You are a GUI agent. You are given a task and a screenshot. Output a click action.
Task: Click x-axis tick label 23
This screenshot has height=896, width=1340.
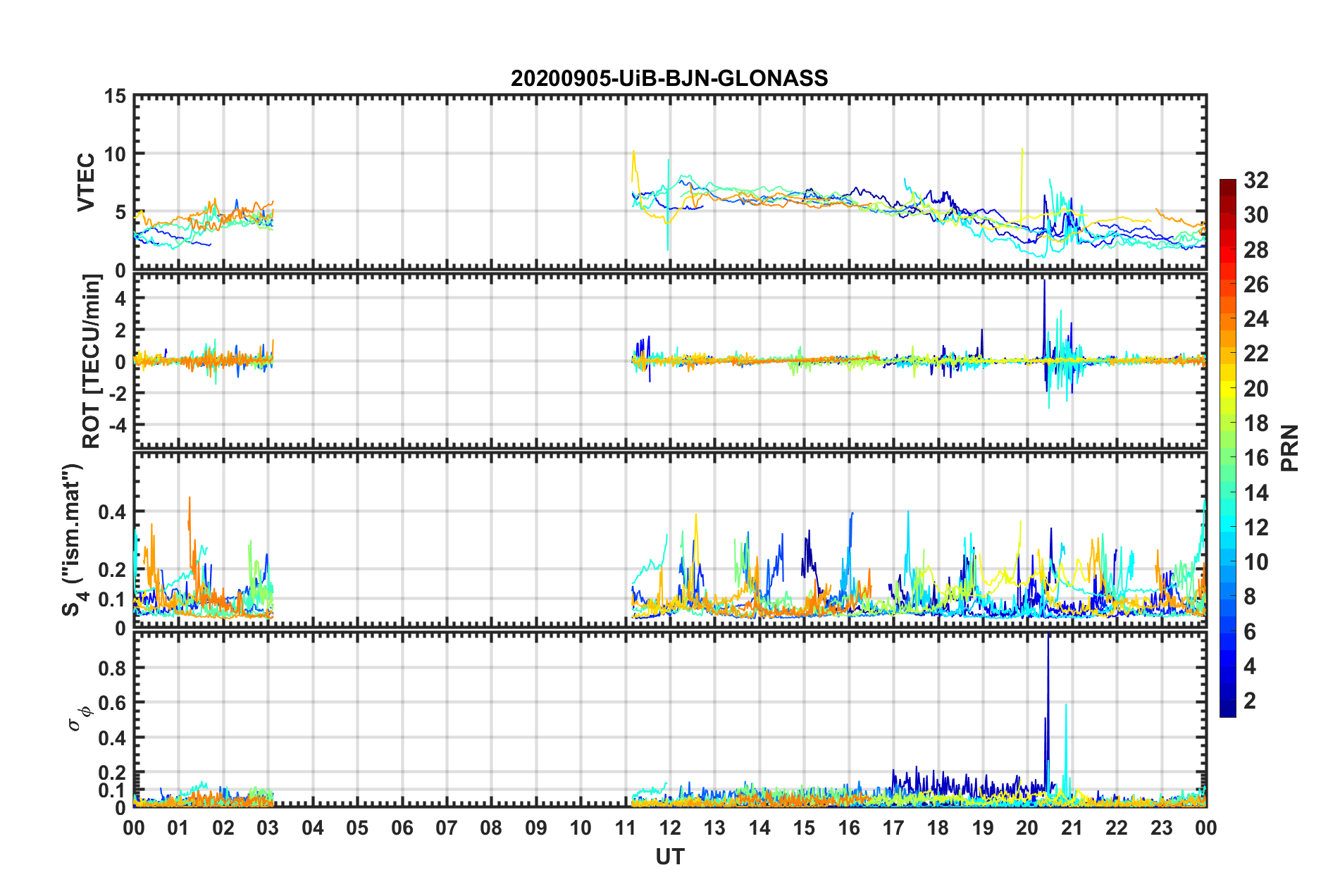tap(1162, 828)
